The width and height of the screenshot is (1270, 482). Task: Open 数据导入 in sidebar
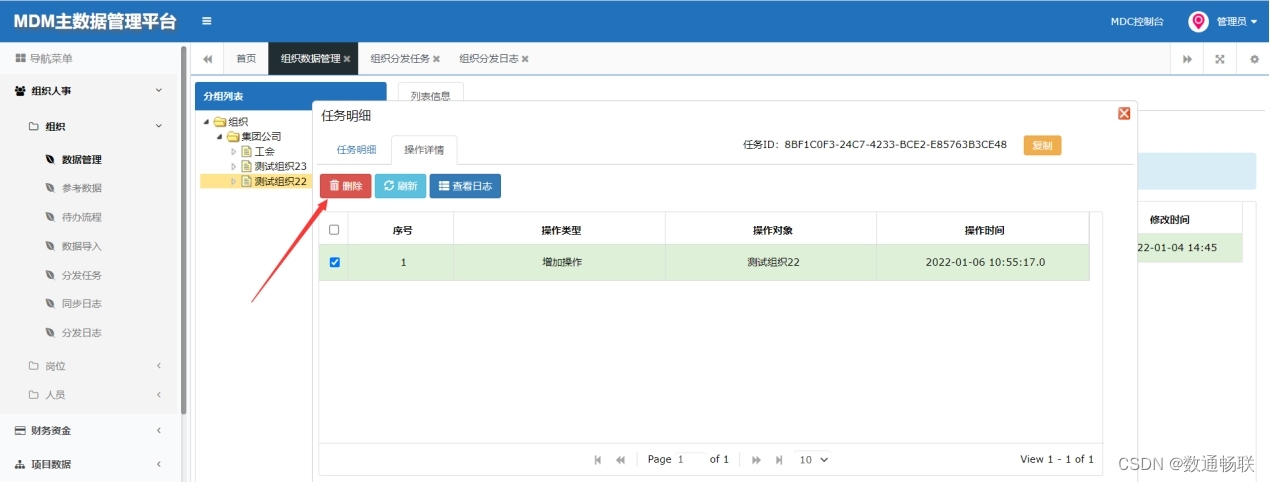(82, 246)
